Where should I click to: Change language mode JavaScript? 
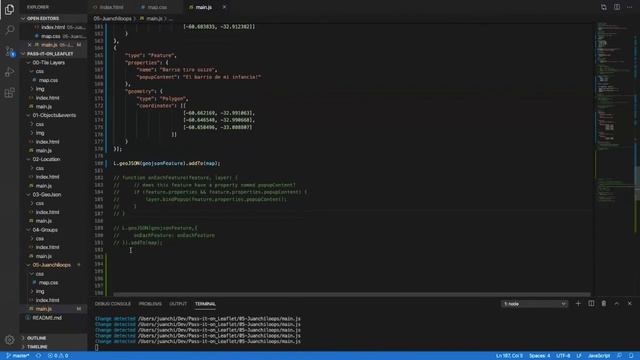(599, 356)
